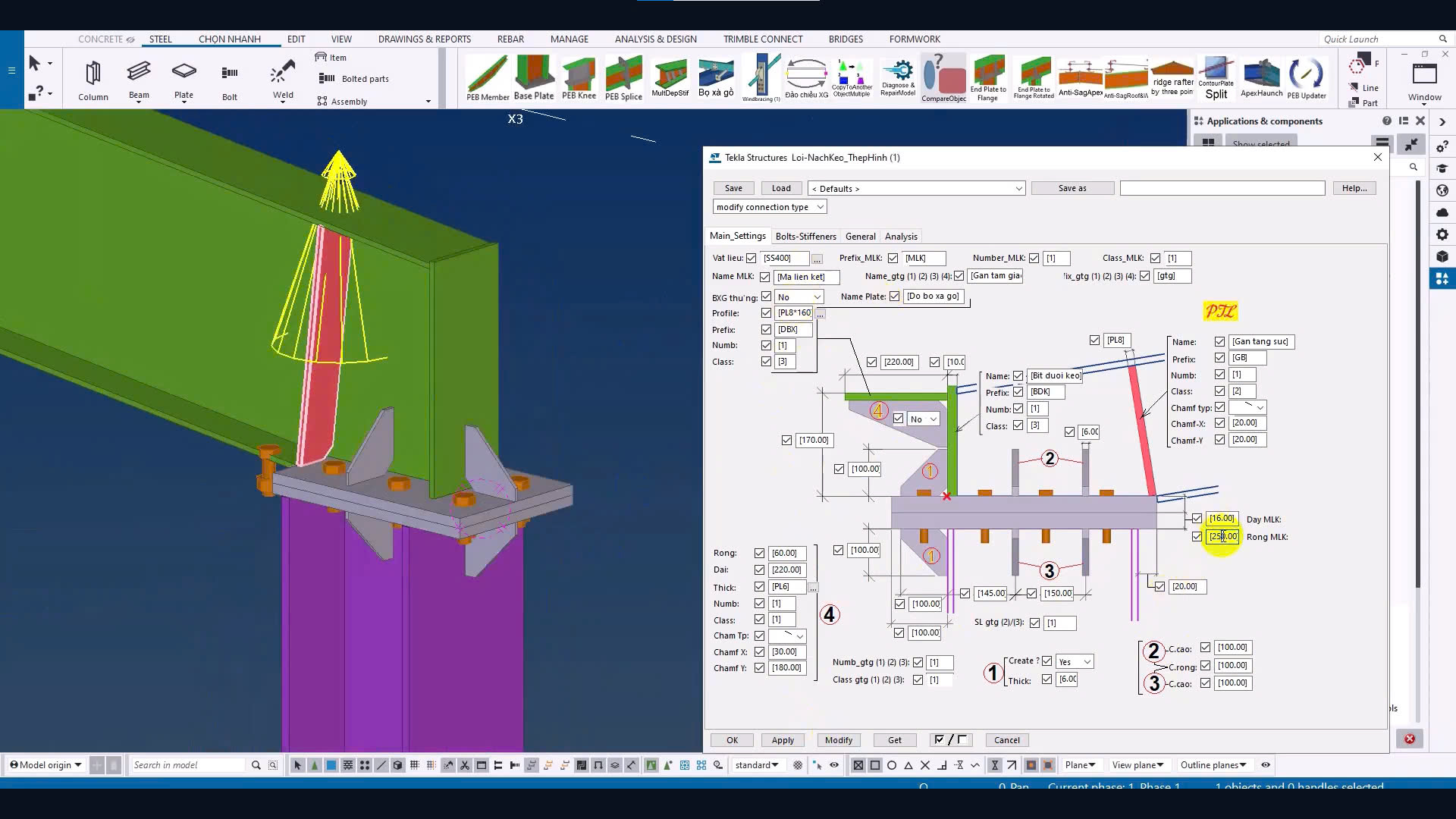The height and width of the screenshot is (819, 1456).
Task: Open the Đảo chiều XG tool
Action: (x=807, y=78)
